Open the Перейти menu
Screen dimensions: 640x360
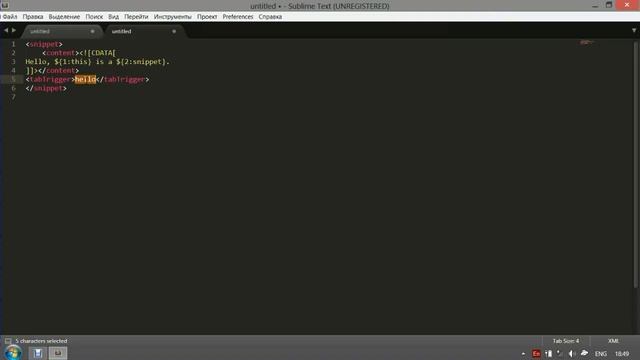pos(136,17)
